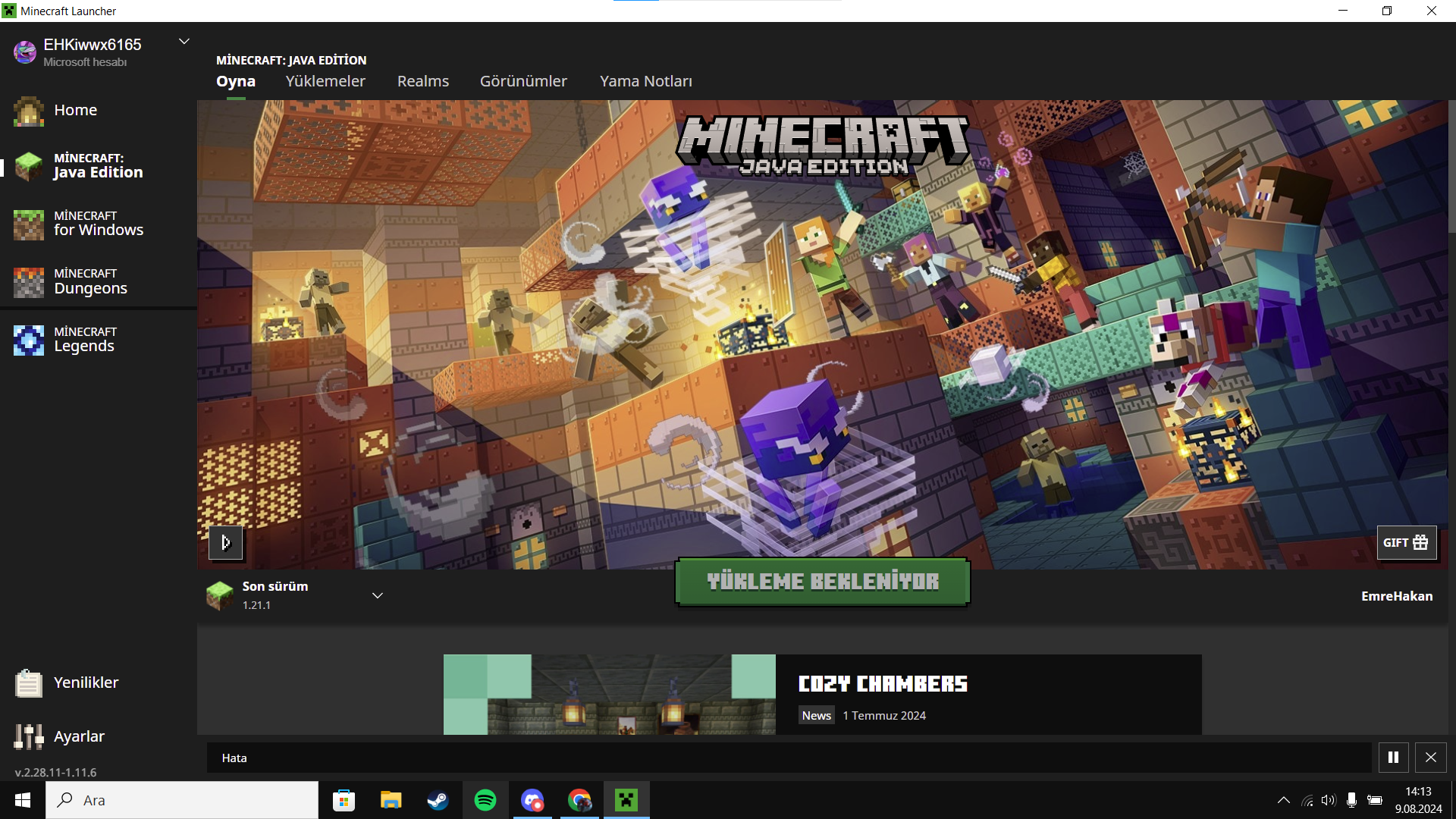
Task: Expand the account dropdown for EHKiwwx6165
Action: pos(184,42)
